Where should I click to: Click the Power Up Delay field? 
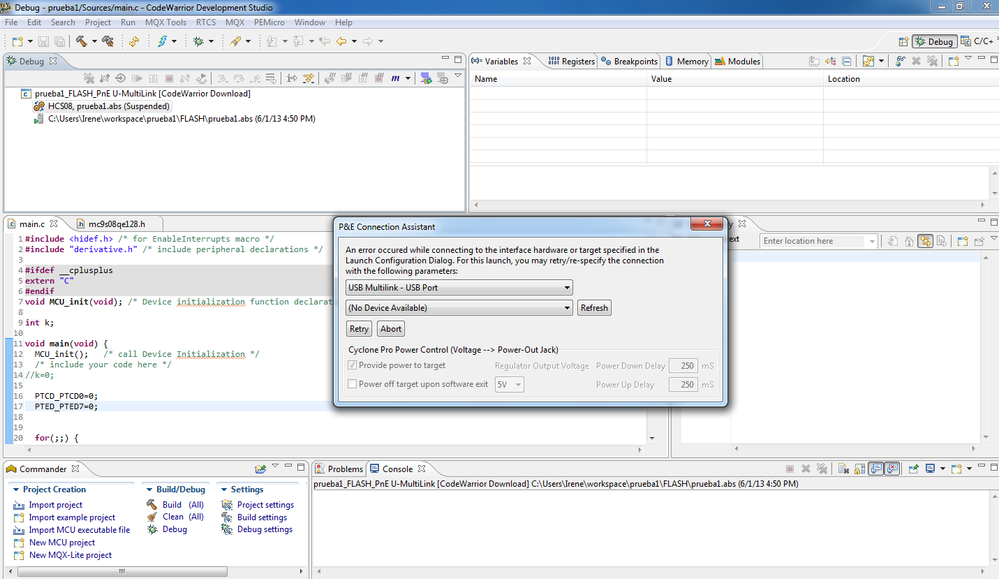pyautogui.click(x=683, y=385)
